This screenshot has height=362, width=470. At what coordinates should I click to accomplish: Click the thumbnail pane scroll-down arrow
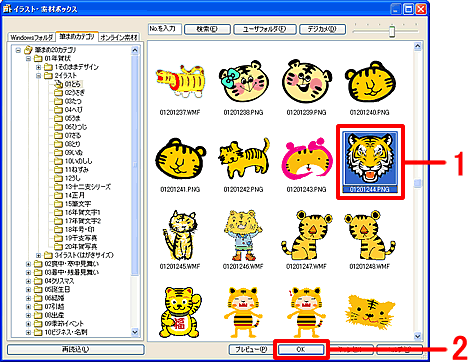coord(418,336)
